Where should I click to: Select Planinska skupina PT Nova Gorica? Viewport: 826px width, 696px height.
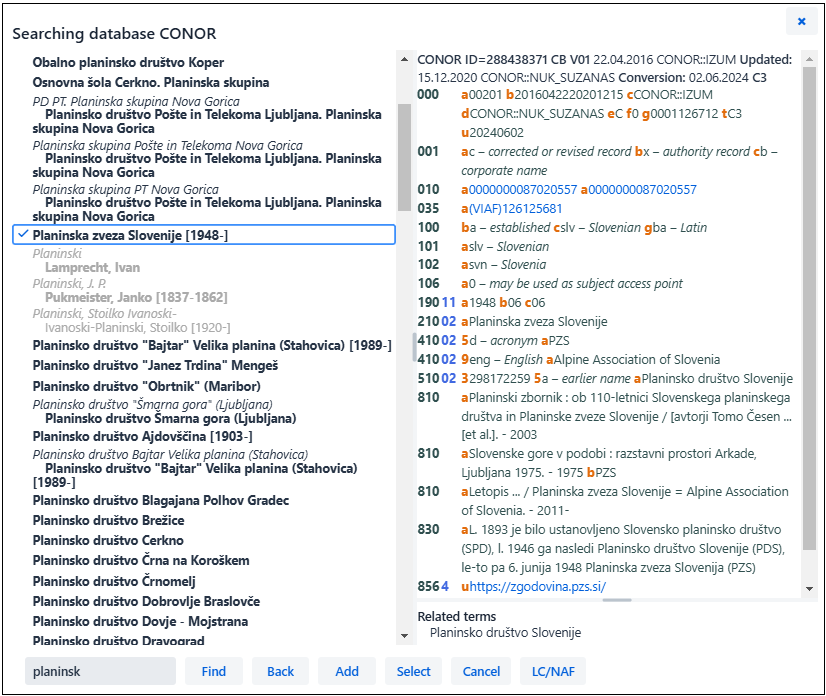[x=125, y=189]
